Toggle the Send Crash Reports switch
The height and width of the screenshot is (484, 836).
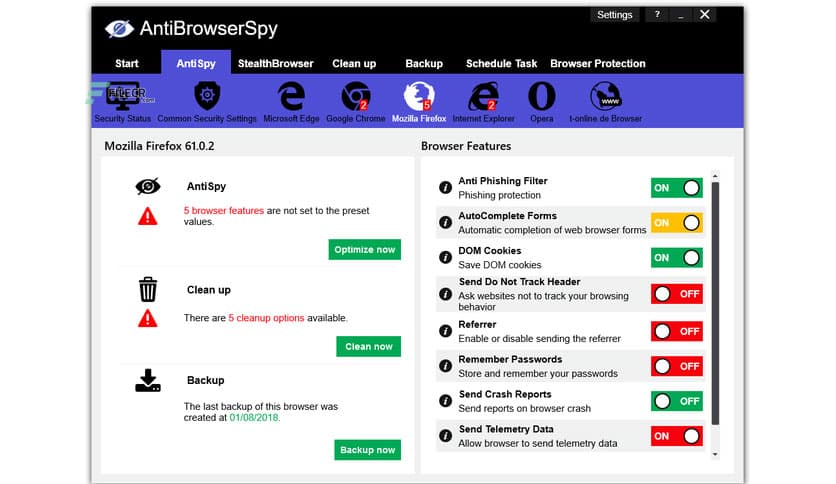point(677,401)
